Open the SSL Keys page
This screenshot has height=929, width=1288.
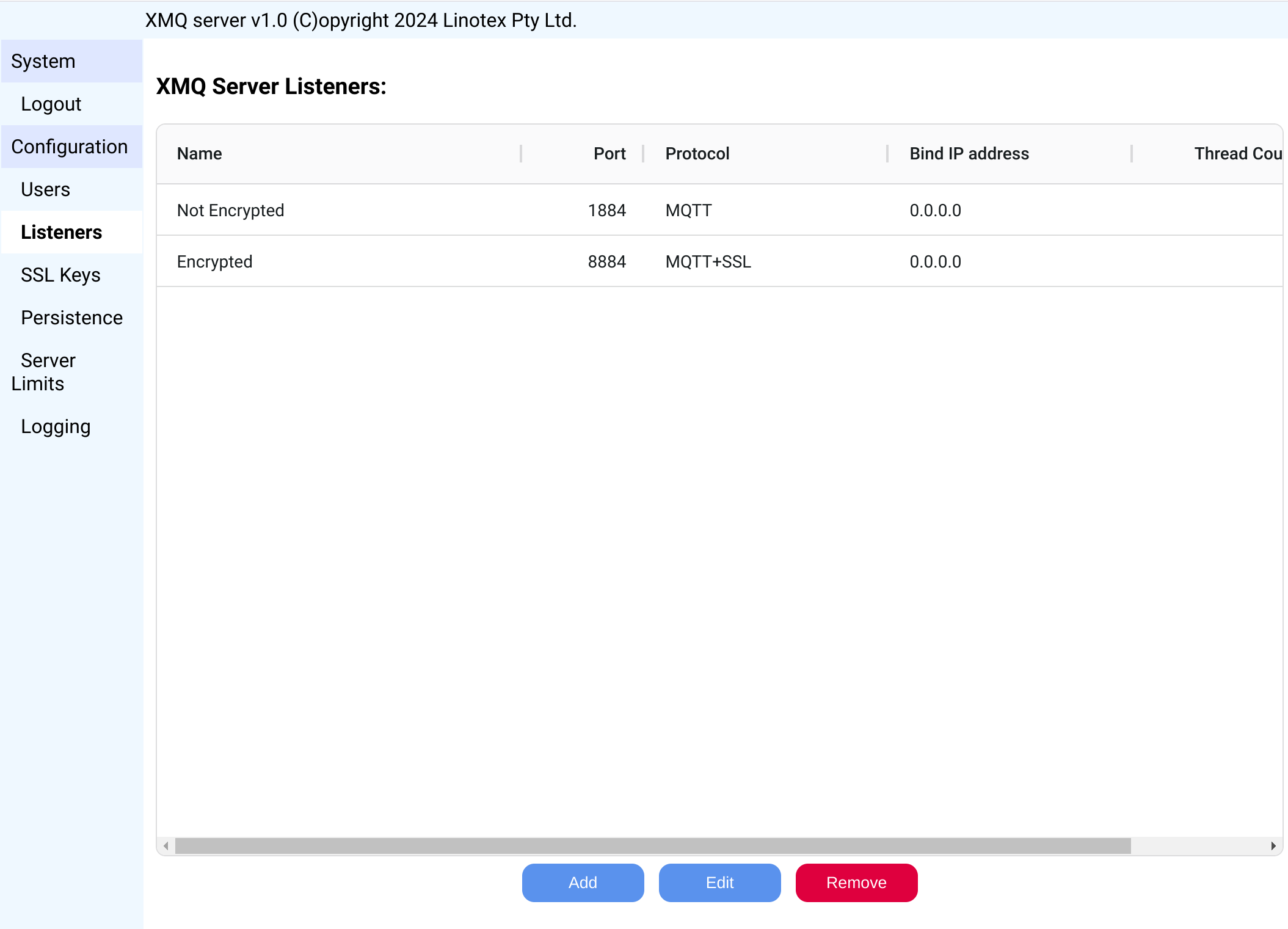coord(71,275)
